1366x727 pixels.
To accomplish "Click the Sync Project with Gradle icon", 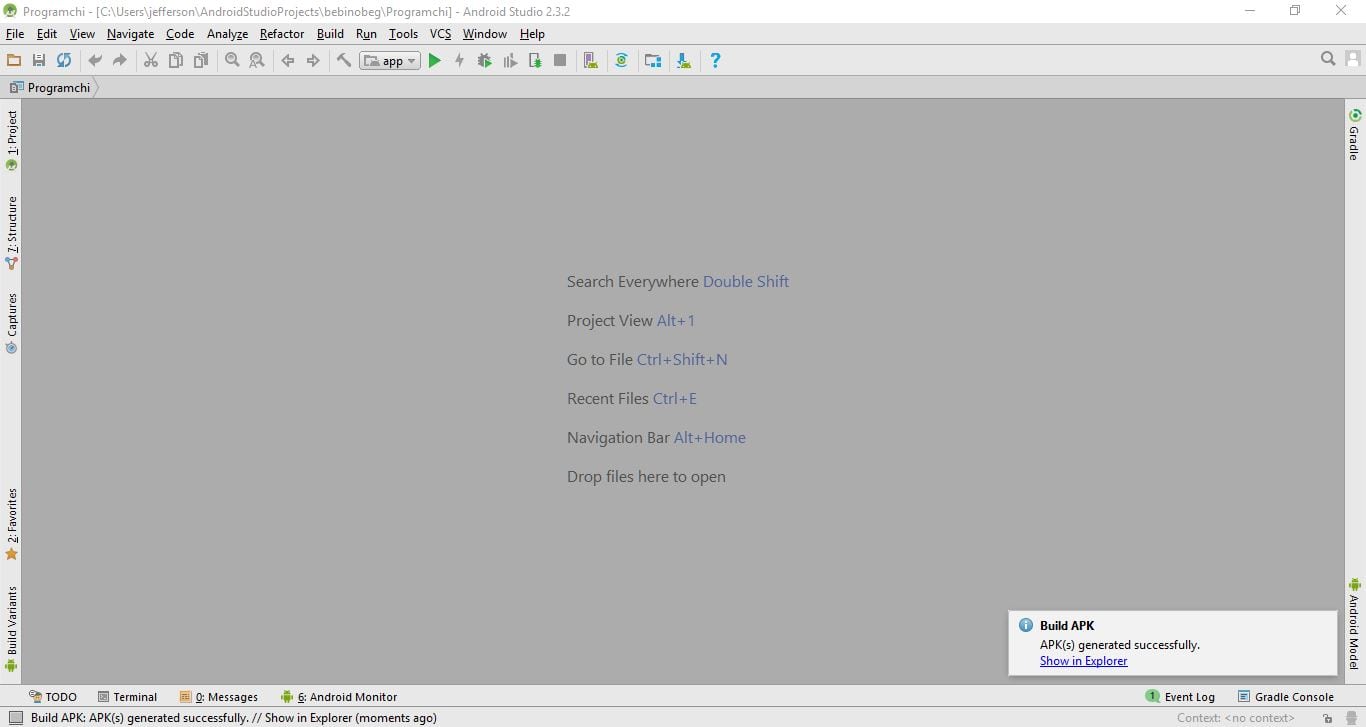I will tap(622, 60).
